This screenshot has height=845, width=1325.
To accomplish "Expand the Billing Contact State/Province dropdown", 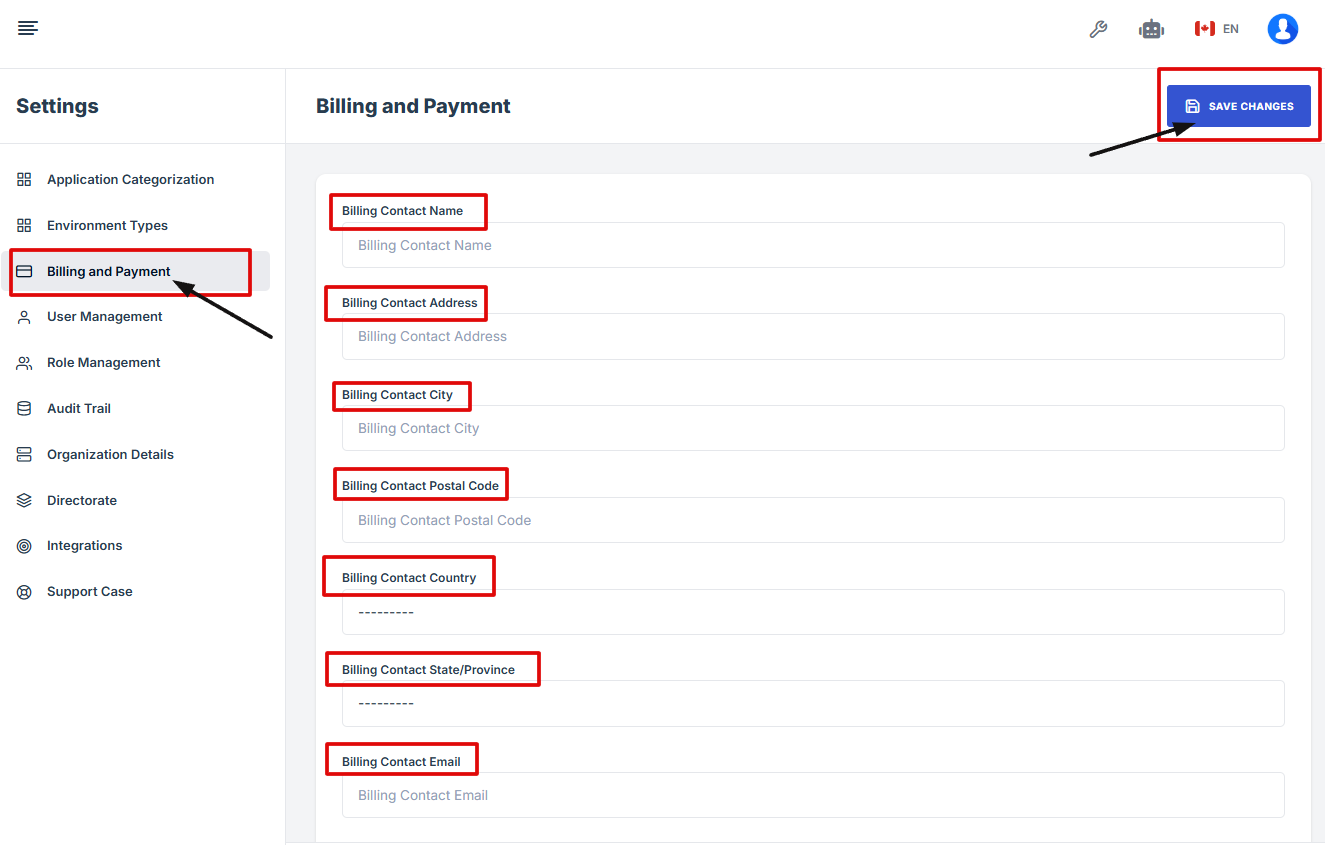I will click(812, 703).
